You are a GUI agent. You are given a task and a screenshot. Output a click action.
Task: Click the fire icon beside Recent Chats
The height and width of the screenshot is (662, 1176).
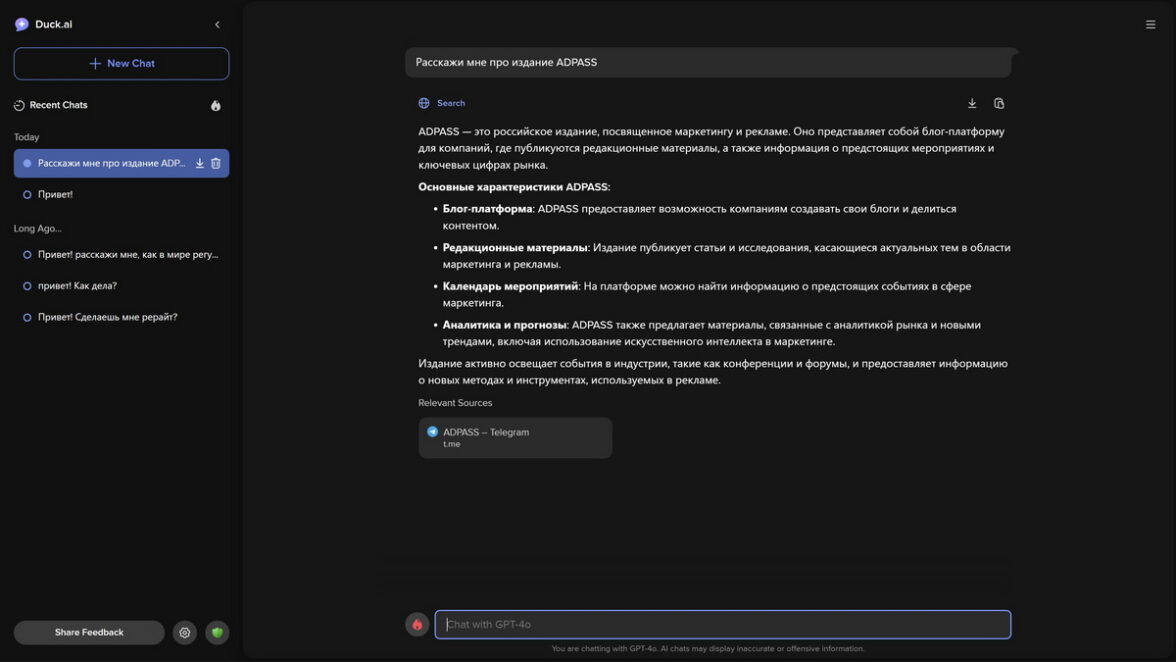point(215,105)
